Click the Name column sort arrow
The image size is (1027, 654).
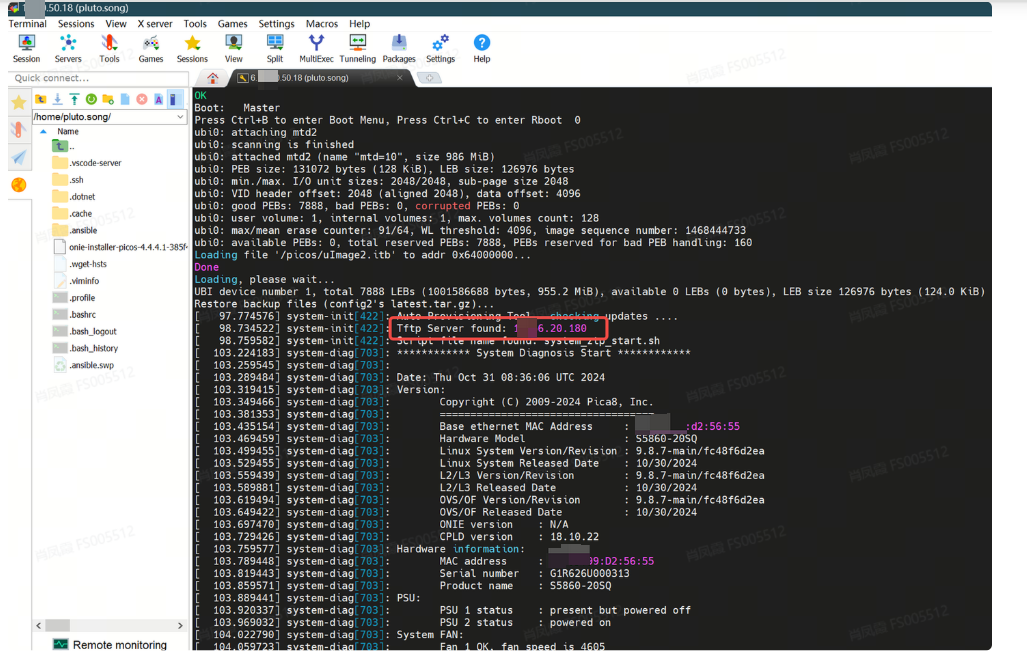[43, 131]
